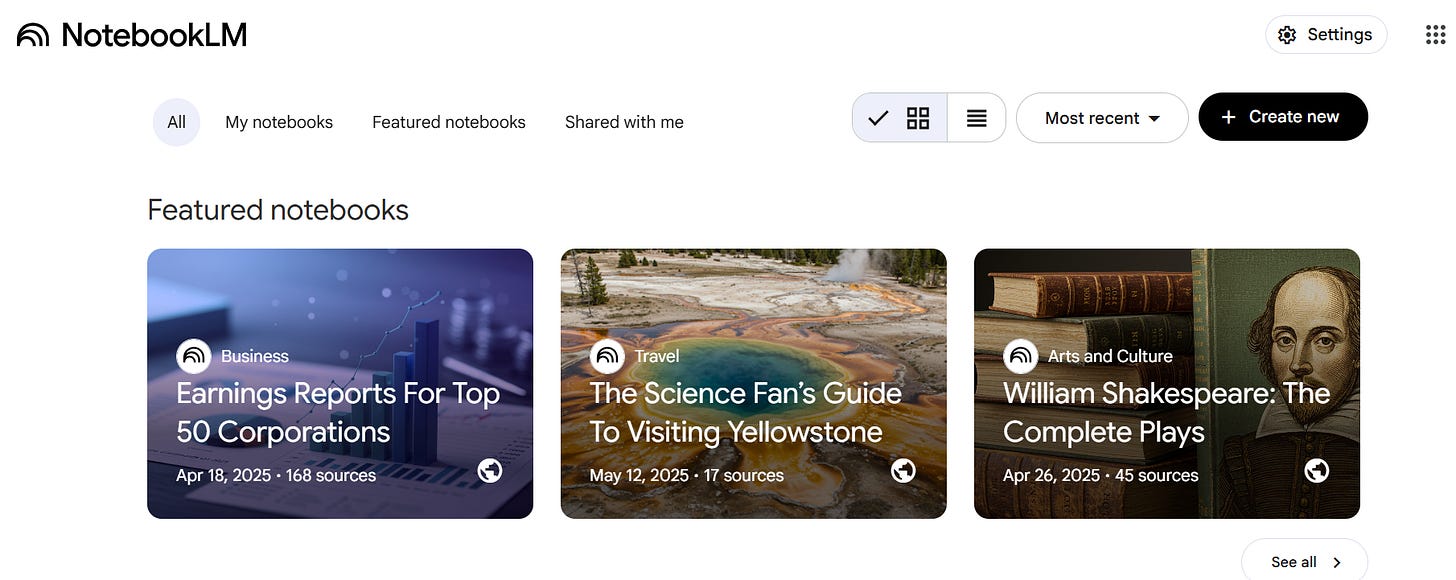Open Settings via the gear button
The height and width of the screenshot is (580, 1456).
(x=1326, y=35)
